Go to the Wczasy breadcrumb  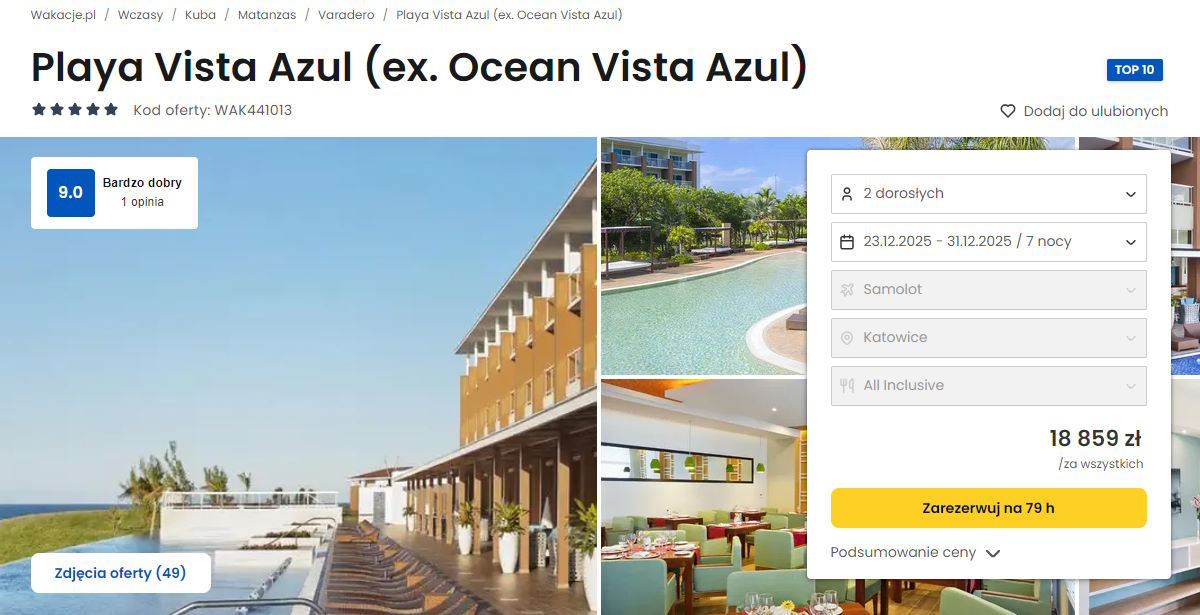coord(140,15)
